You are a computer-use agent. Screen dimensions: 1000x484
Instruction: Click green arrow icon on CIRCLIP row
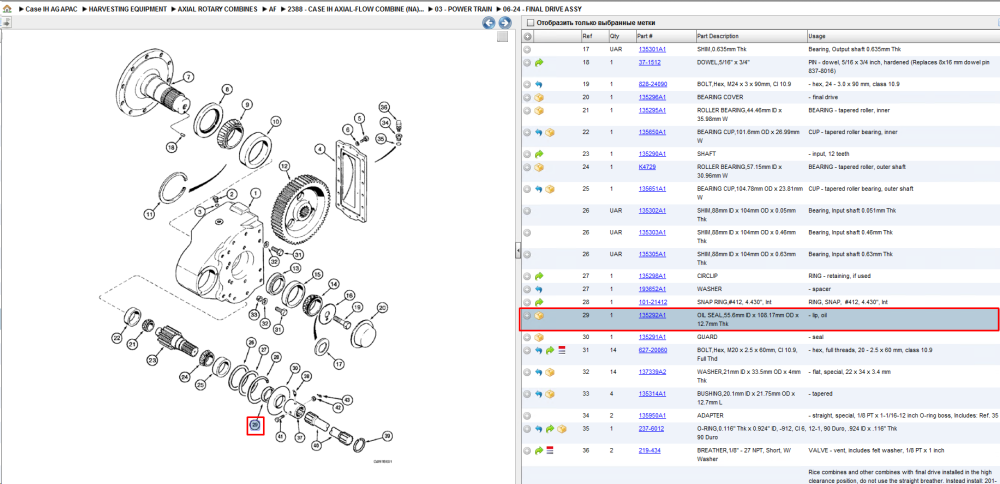pyautogui.click(x=539, y=276)
